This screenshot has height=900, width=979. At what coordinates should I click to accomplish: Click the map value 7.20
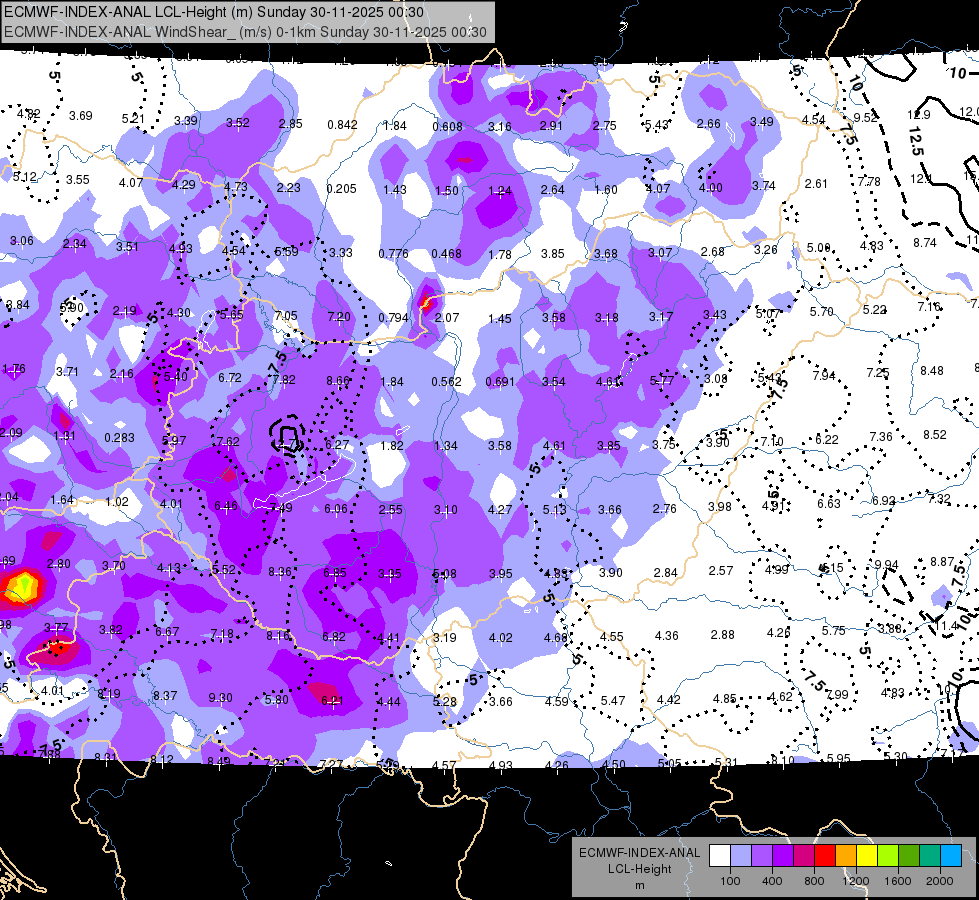[x=339, y=317]
